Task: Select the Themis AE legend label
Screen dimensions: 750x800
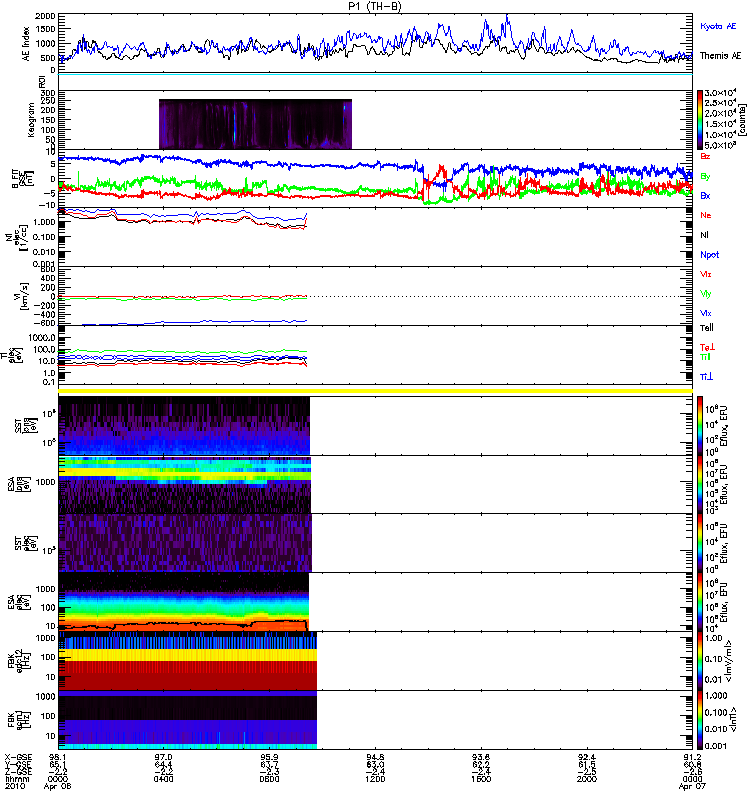Action: coord(720,56)
